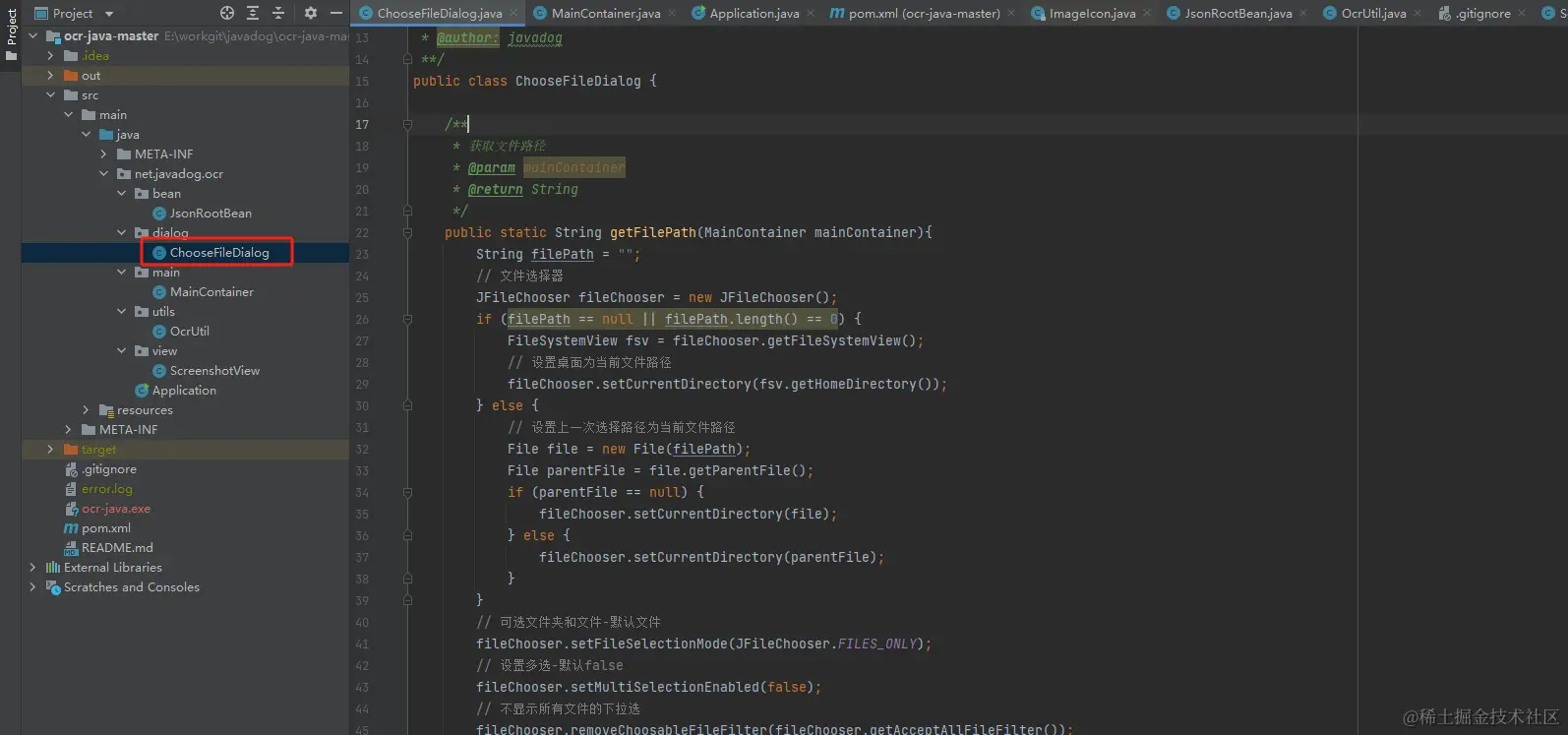Close the JsonRootBean.java tab
The image size is (1568, 735).
click(1303, 14)
